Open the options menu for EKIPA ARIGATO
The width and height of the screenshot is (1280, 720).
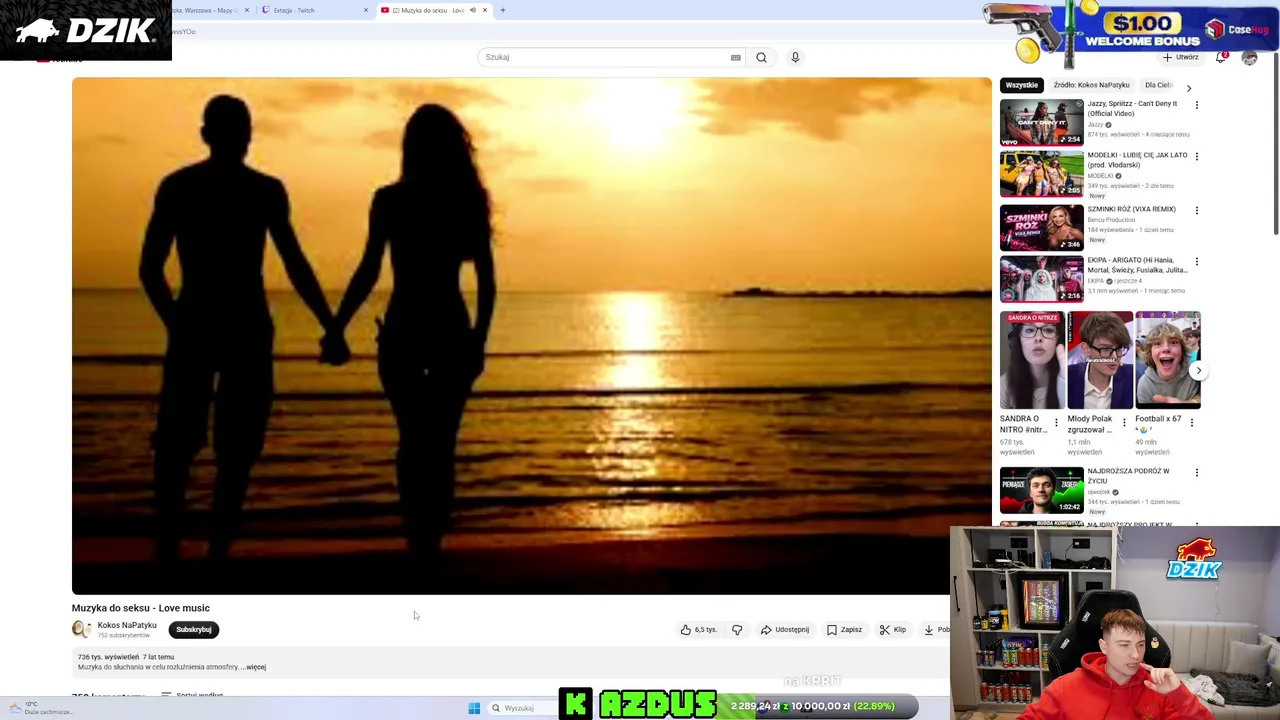(1196, 261)
